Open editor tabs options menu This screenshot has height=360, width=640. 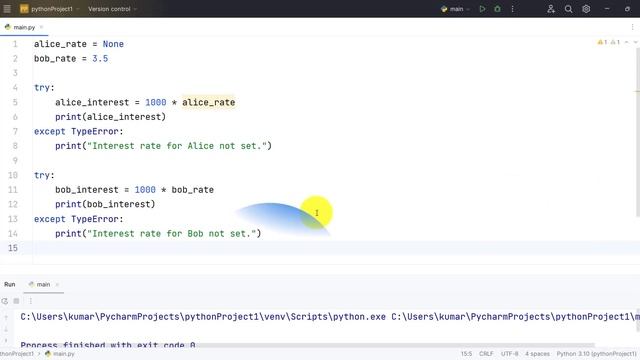(x=632, y=27)
